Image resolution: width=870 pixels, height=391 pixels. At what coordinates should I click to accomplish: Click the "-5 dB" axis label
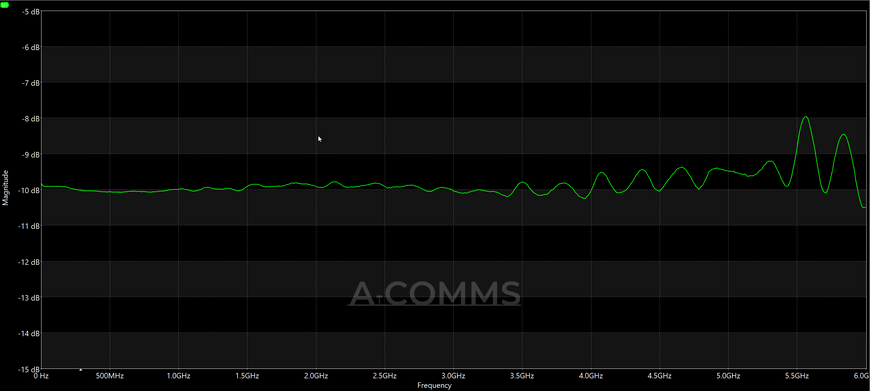point(31,11)
